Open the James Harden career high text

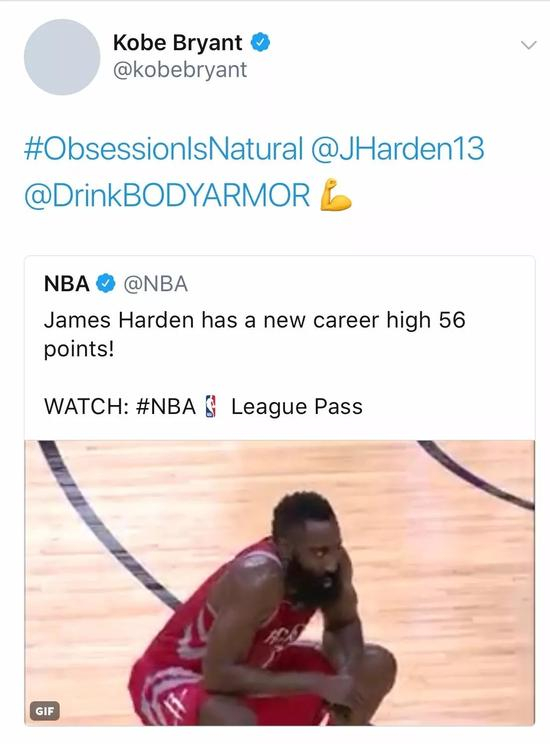254,334
